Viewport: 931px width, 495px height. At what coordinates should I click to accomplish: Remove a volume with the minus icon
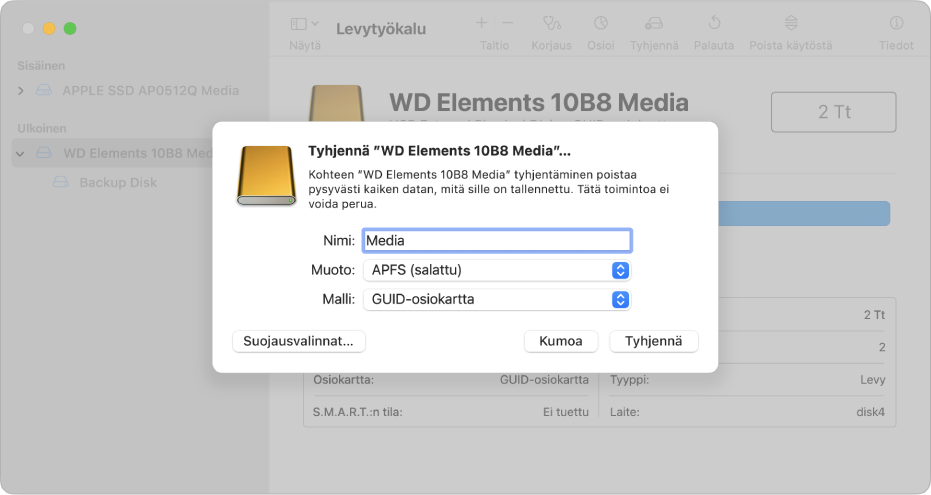click(507, 23)
